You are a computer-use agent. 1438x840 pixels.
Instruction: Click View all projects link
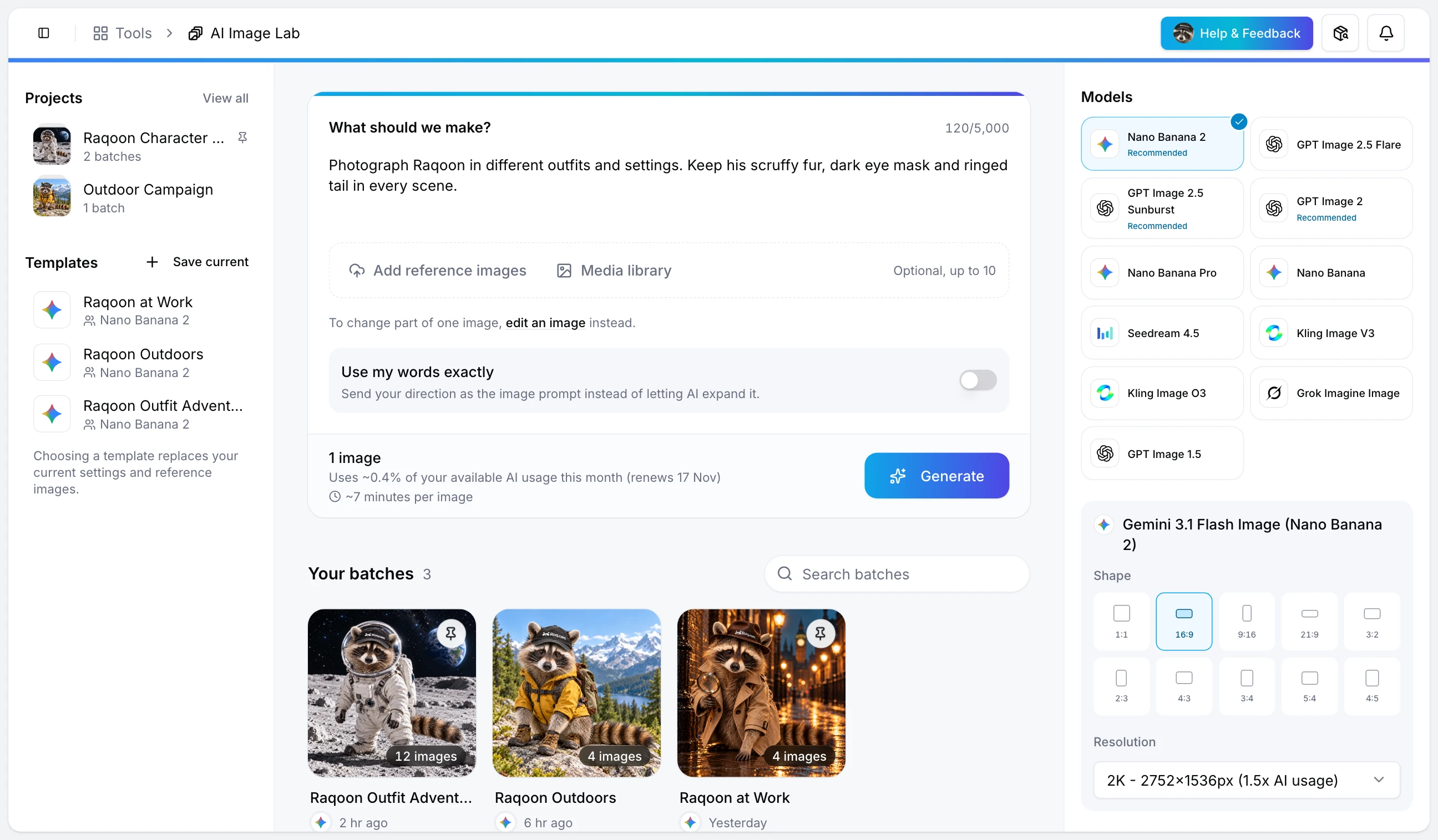point(225,98)
